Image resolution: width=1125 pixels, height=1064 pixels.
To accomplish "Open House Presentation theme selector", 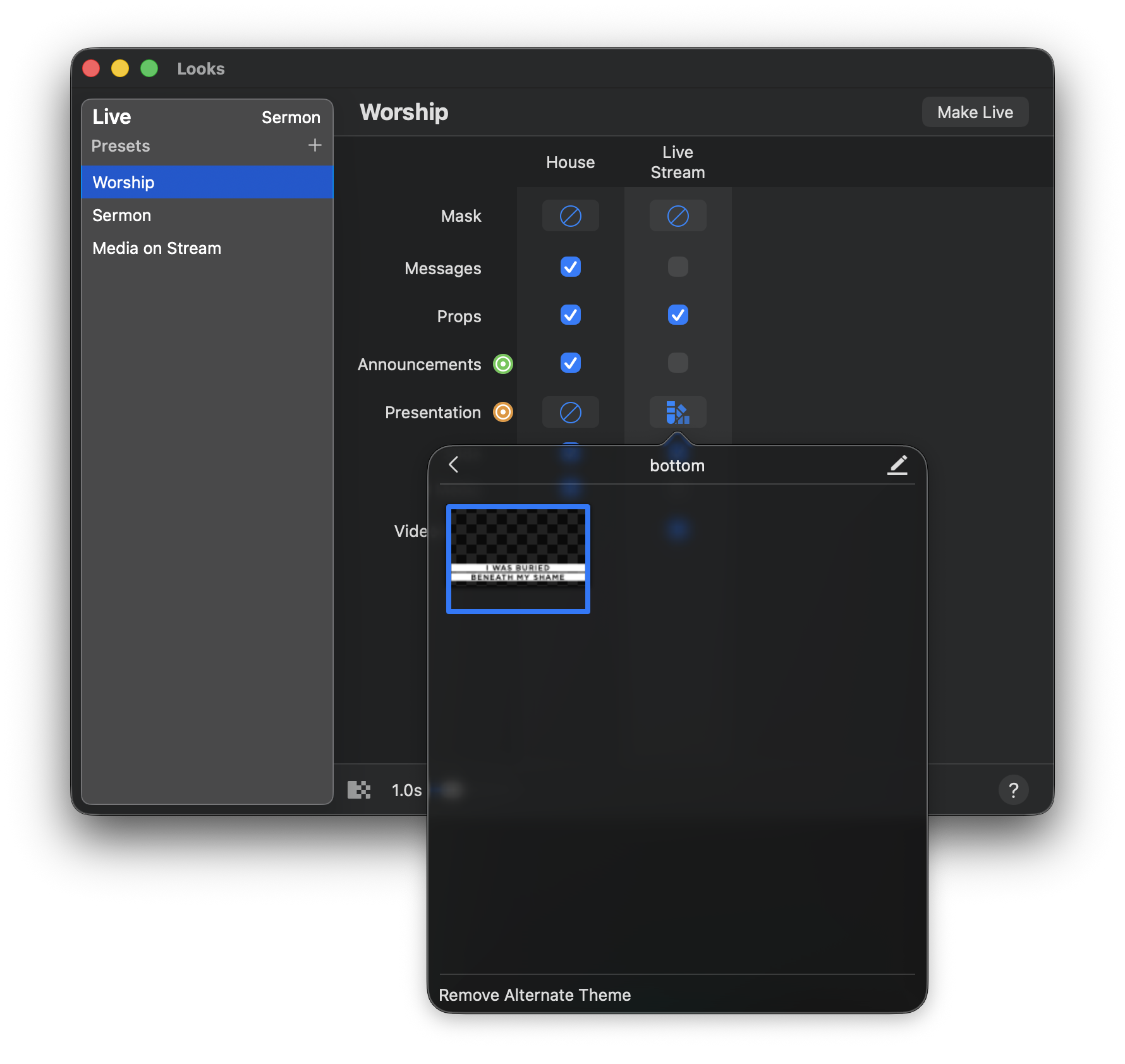I will (x=570, y=412).
